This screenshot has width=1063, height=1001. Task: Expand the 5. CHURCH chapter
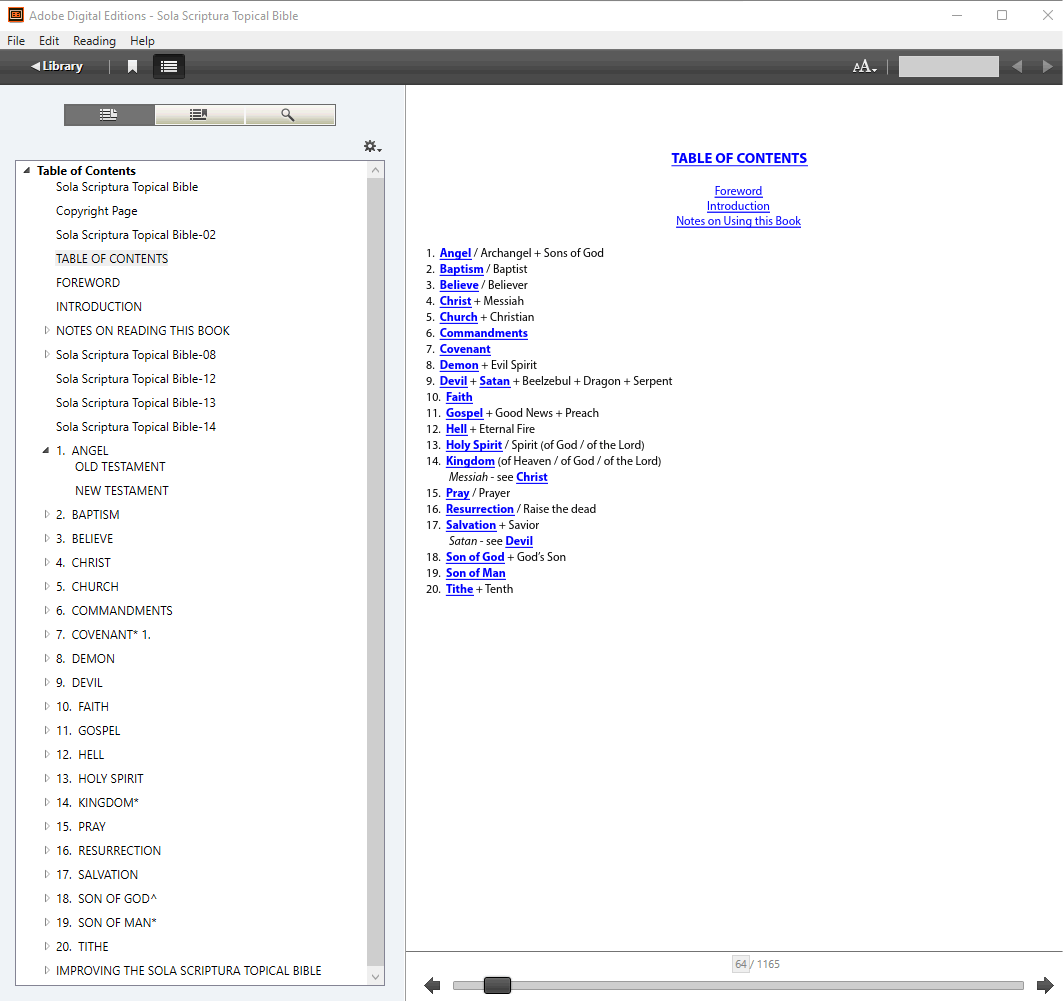click(47, 586)
